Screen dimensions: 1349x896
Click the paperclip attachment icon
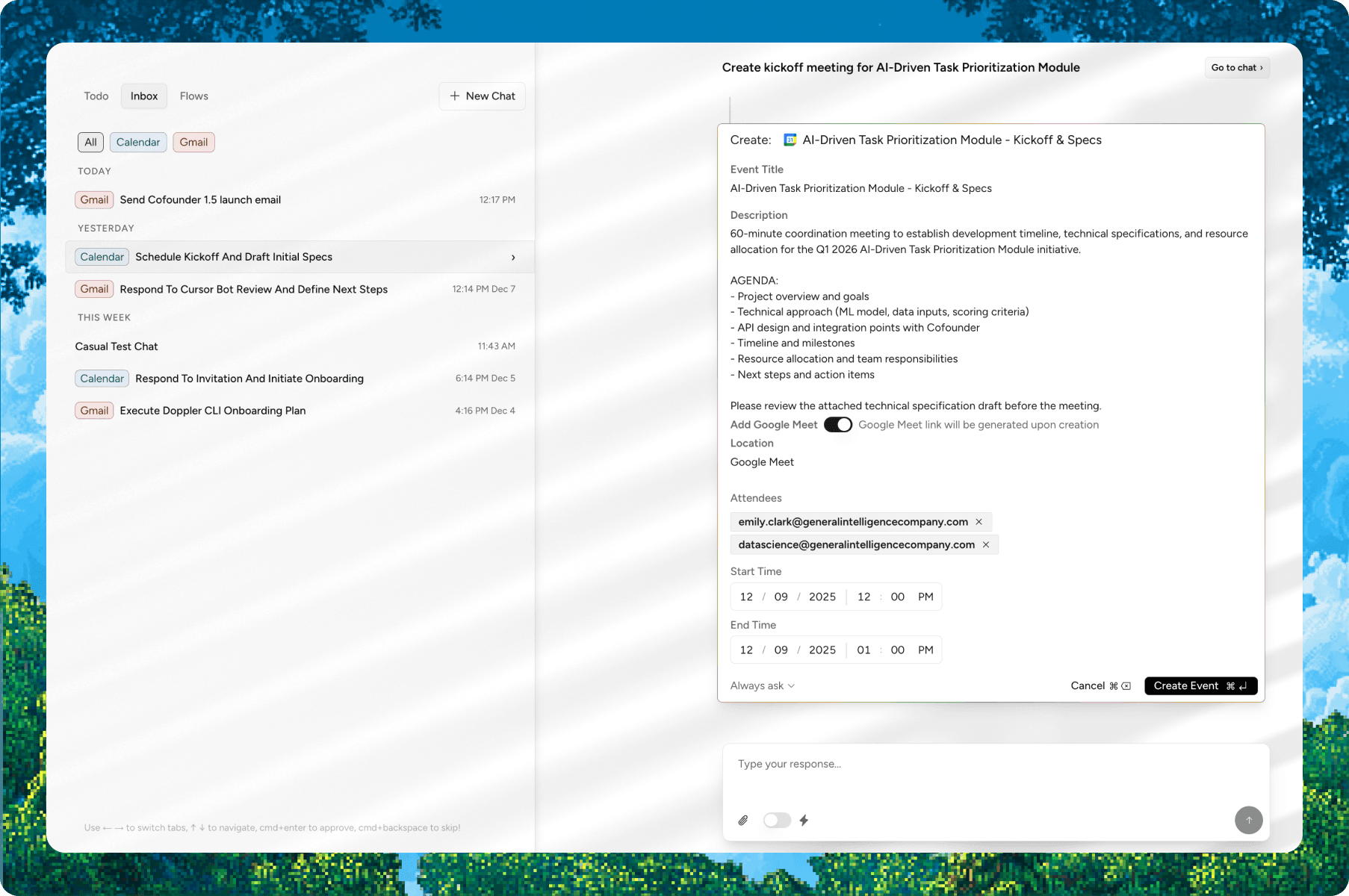coord(743,820)
